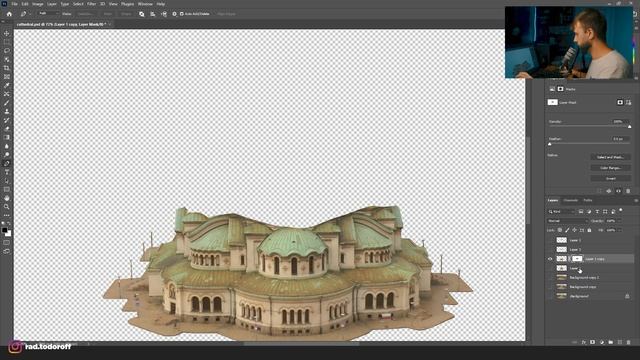Adjust the Feather slider handle
This screenshot has width=640, height=360.
[x=549, y=144]
